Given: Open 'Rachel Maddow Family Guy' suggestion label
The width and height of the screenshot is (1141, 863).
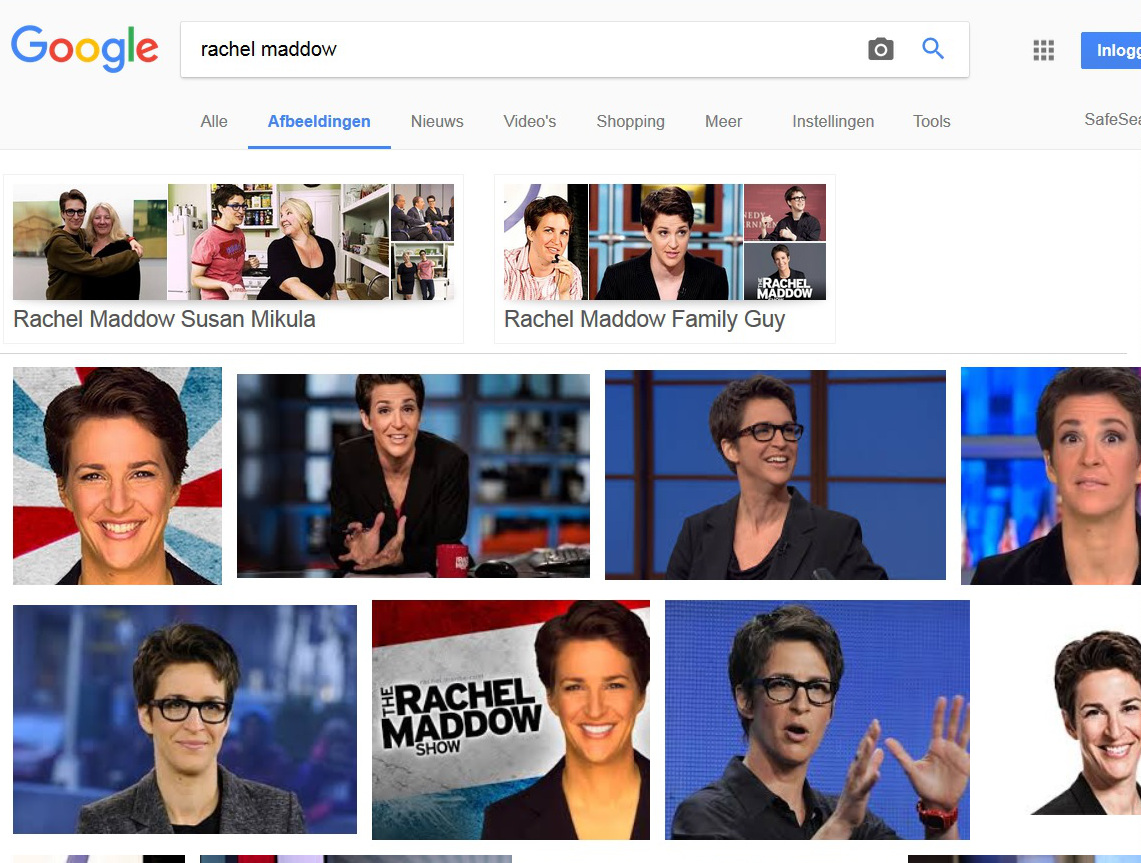Looking at the screenshot, I should click(x=645, y=319).
